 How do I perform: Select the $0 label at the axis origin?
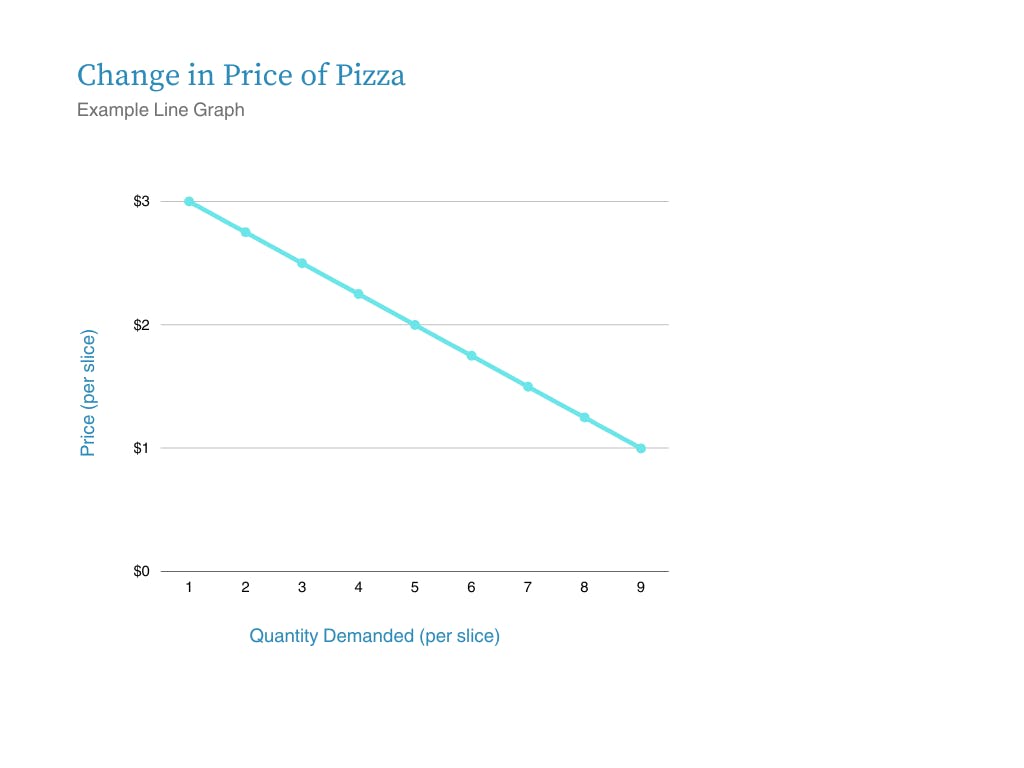[x=141, y=571]
